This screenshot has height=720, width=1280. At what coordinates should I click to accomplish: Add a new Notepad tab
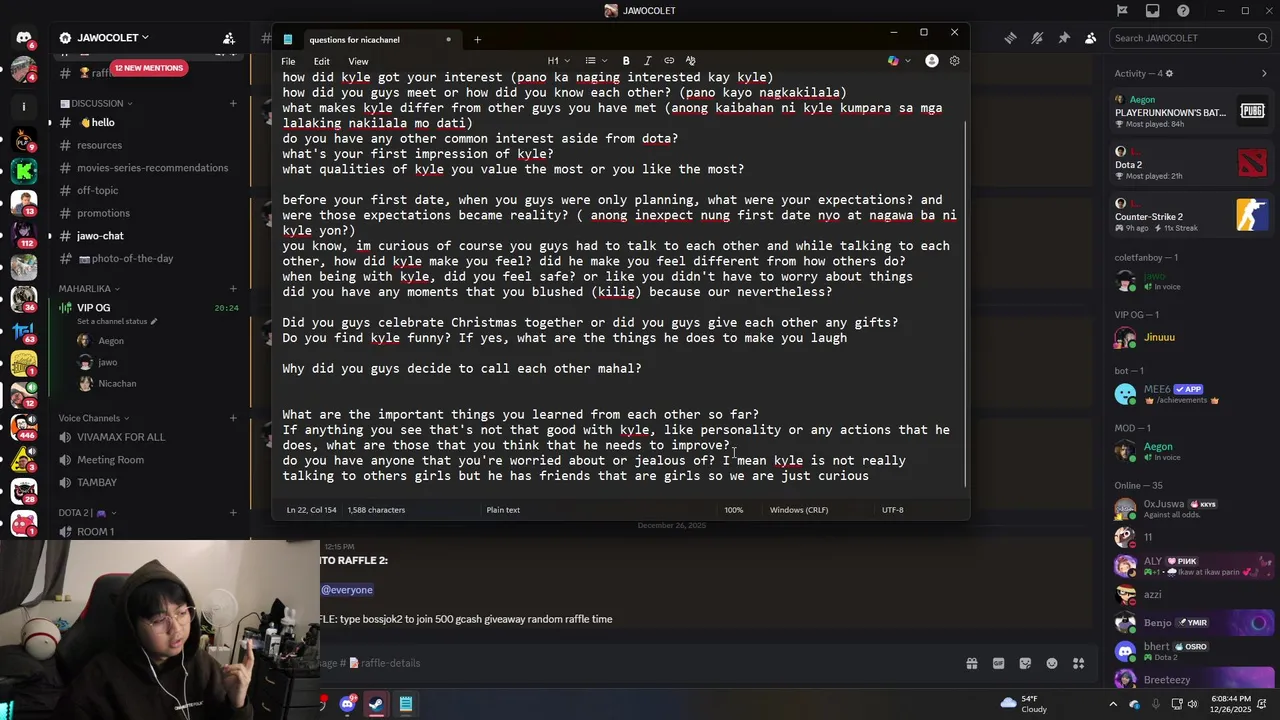click(x=477, y=40)
